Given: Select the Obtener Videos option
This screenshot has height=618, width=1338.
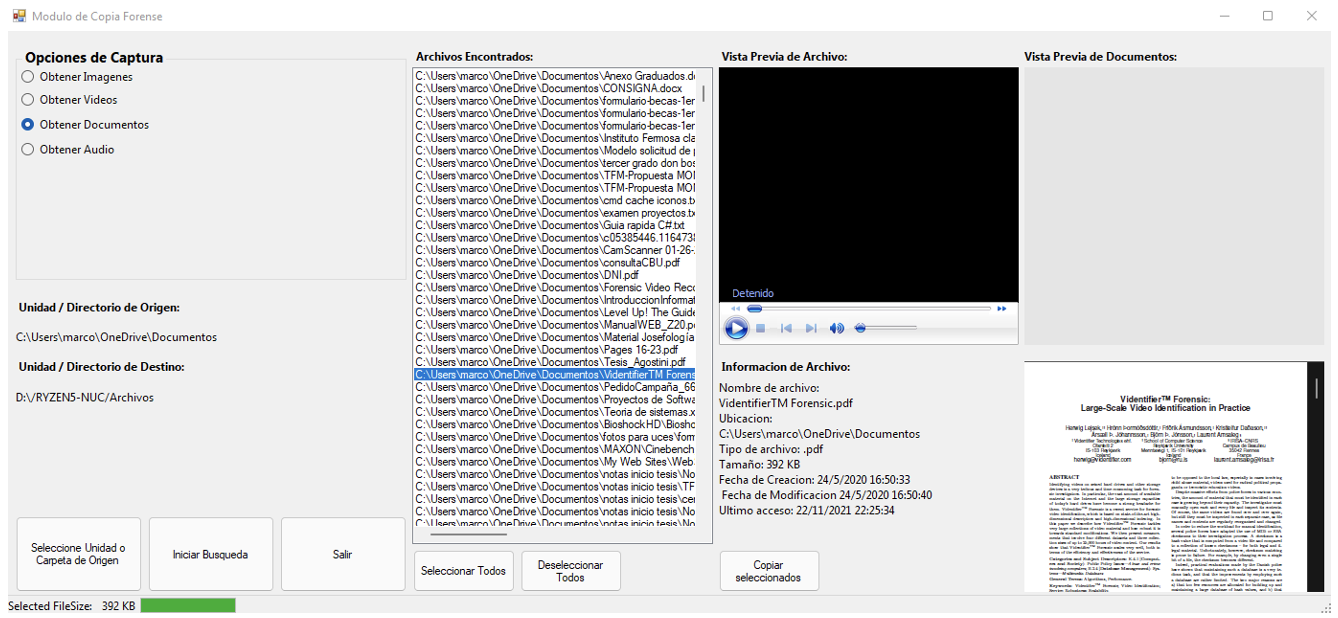Looking at the screenshot, I should (70, 100).
